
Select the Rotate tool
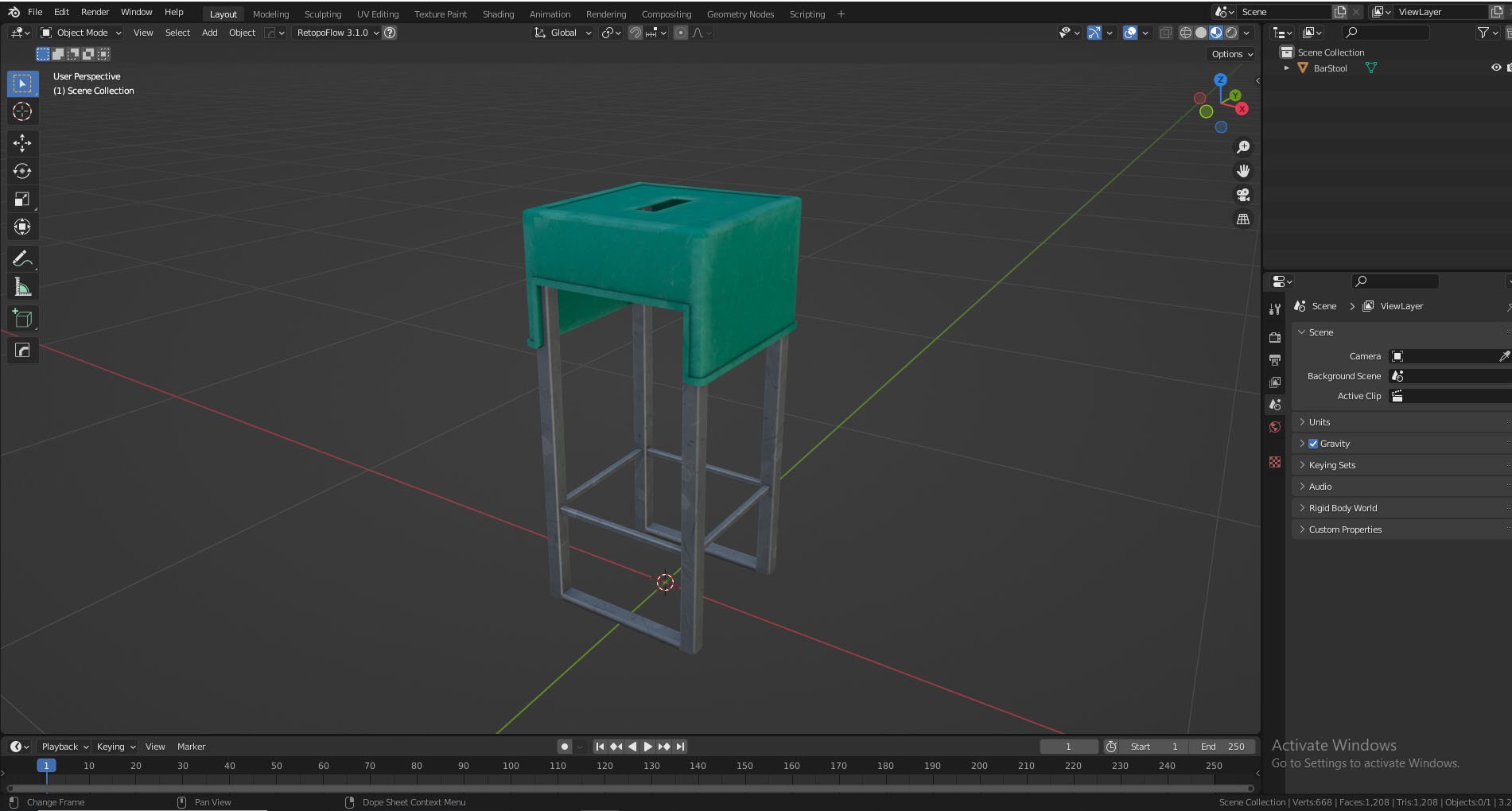[22, 171]
